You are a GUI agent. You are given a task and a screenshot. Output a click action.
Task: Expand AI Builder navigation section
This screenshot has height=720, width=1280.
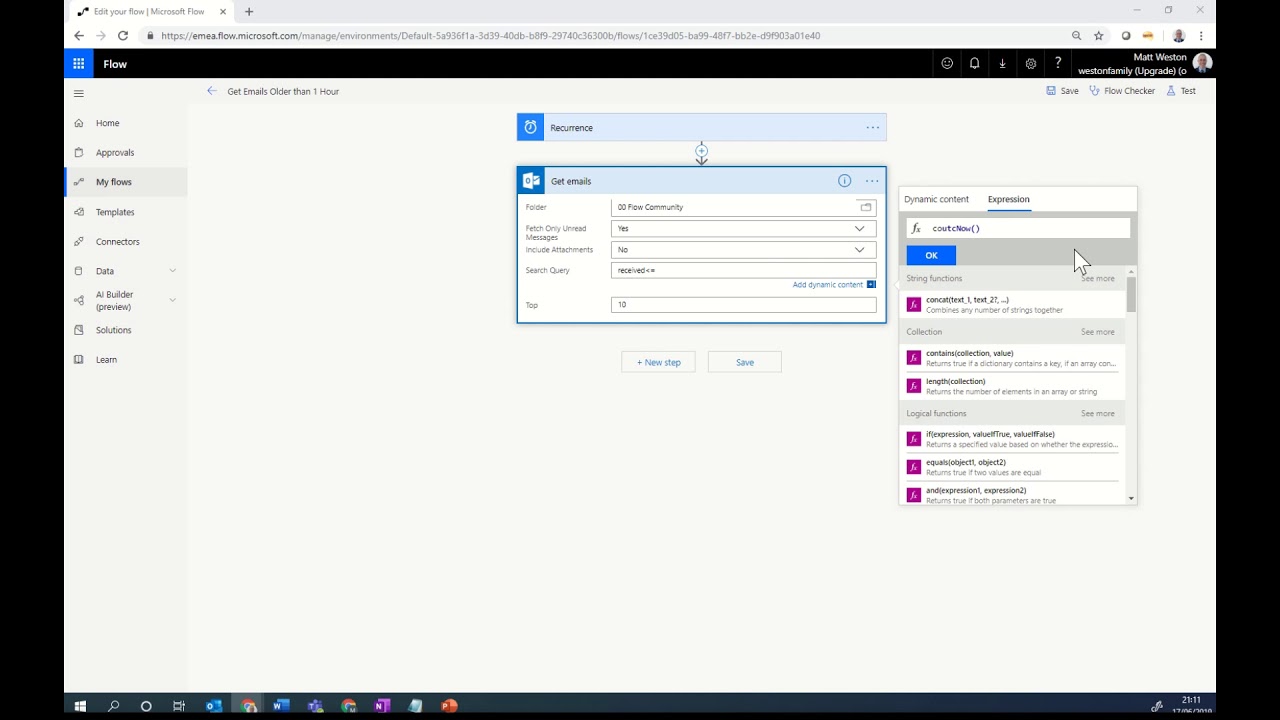172,300
